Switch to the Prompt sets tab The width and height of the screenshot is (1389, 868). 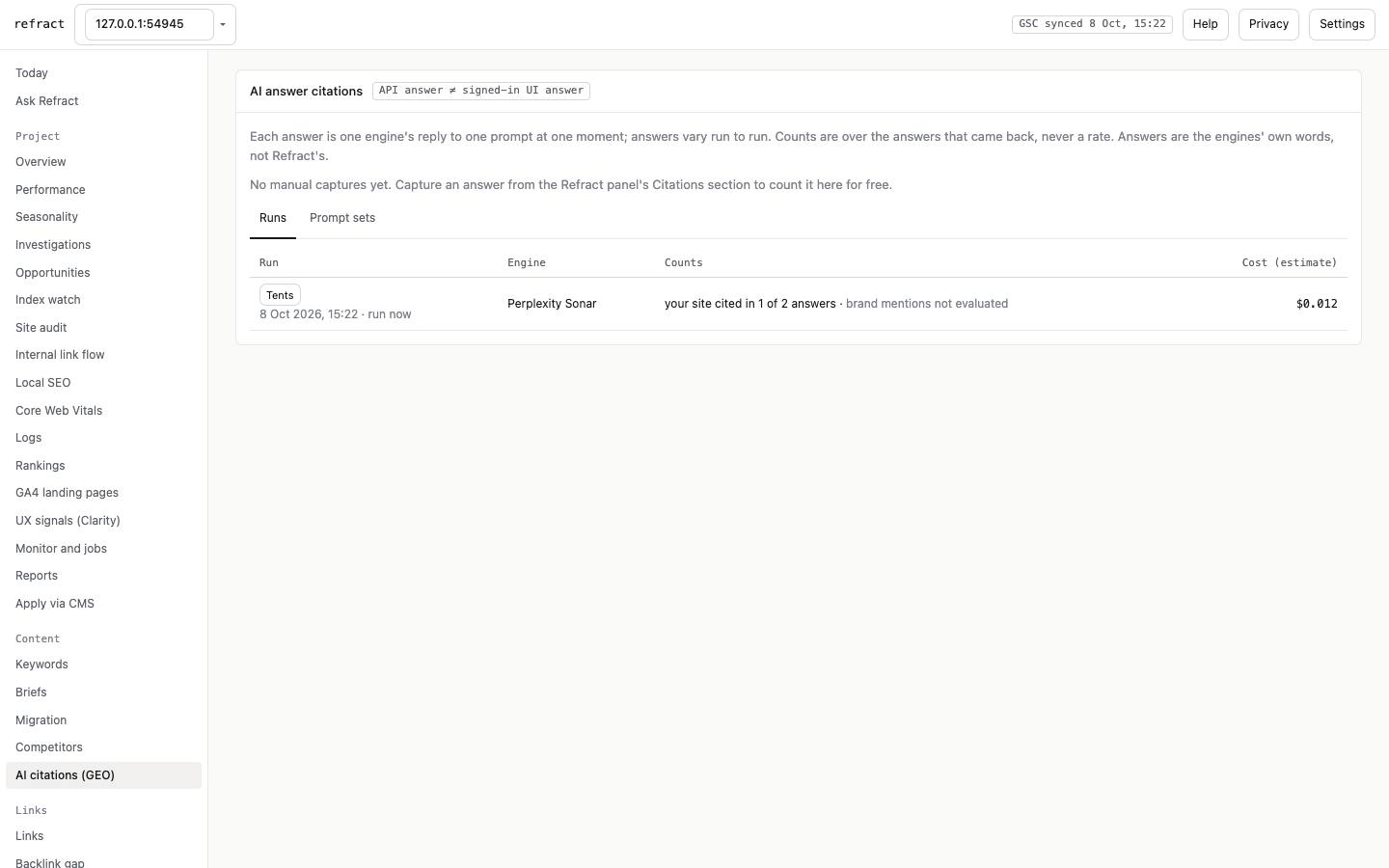[342, 218]
